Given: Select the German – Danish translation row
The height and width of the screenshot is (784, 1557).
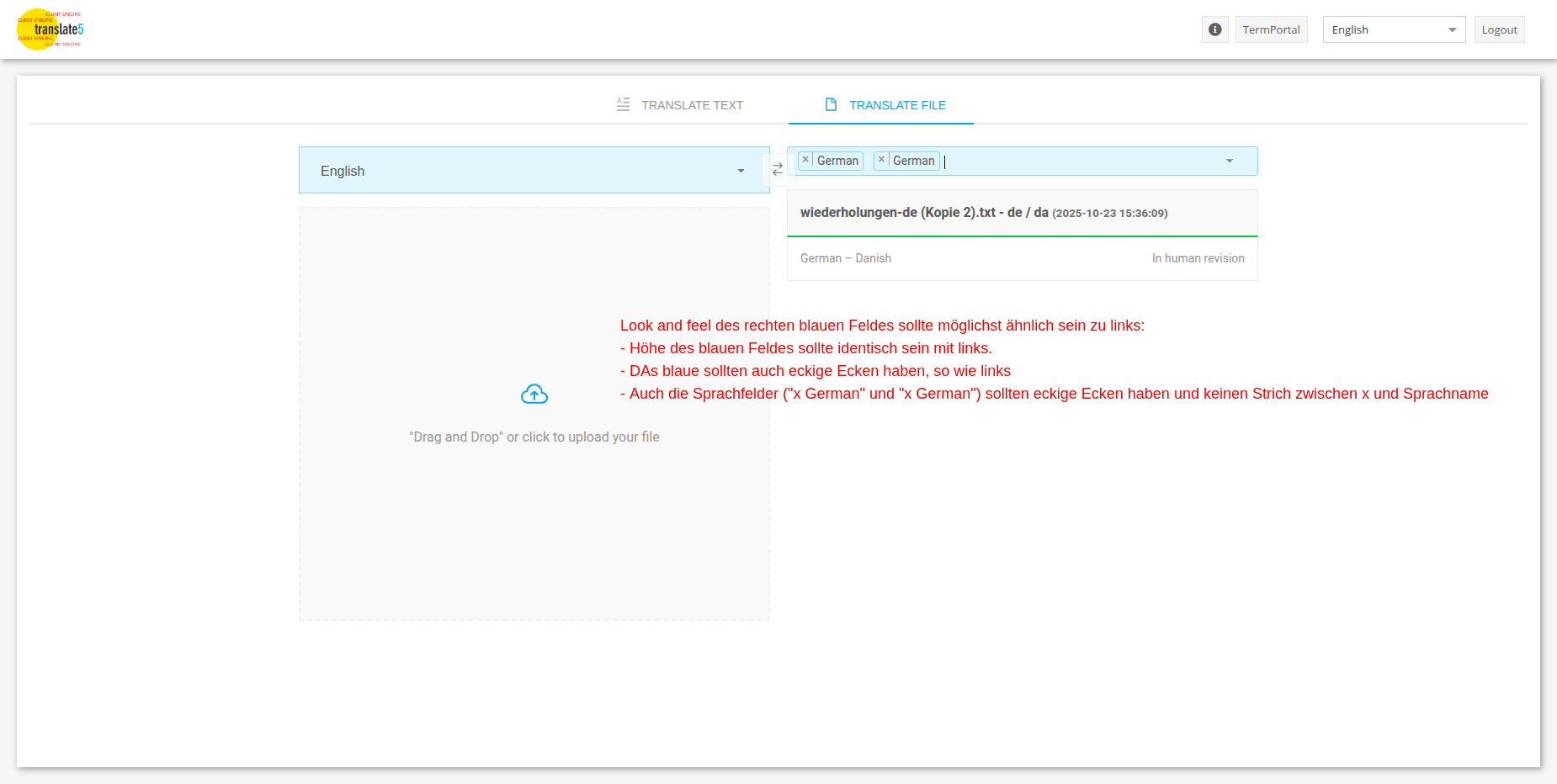Looking at the screenshot, I should tap(846, 258).
